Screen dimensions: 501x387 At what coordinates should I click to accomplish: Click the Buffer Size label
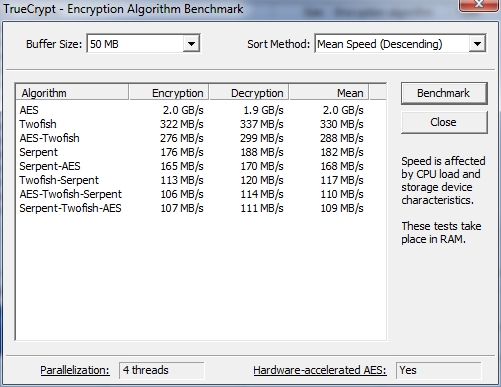point(54,44)
